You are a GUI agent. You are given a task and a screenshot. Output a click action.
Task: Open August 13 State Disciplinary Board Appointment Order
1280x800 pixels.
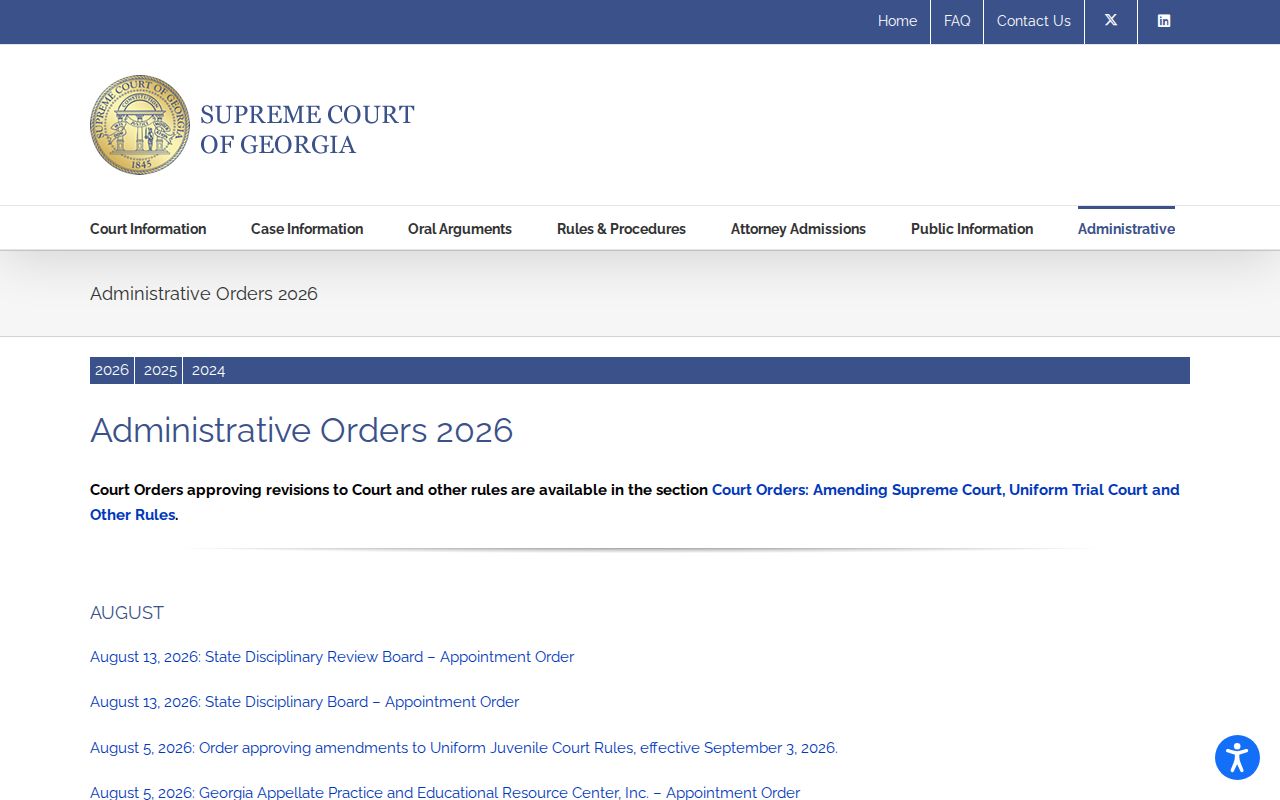tap(305, 702)
